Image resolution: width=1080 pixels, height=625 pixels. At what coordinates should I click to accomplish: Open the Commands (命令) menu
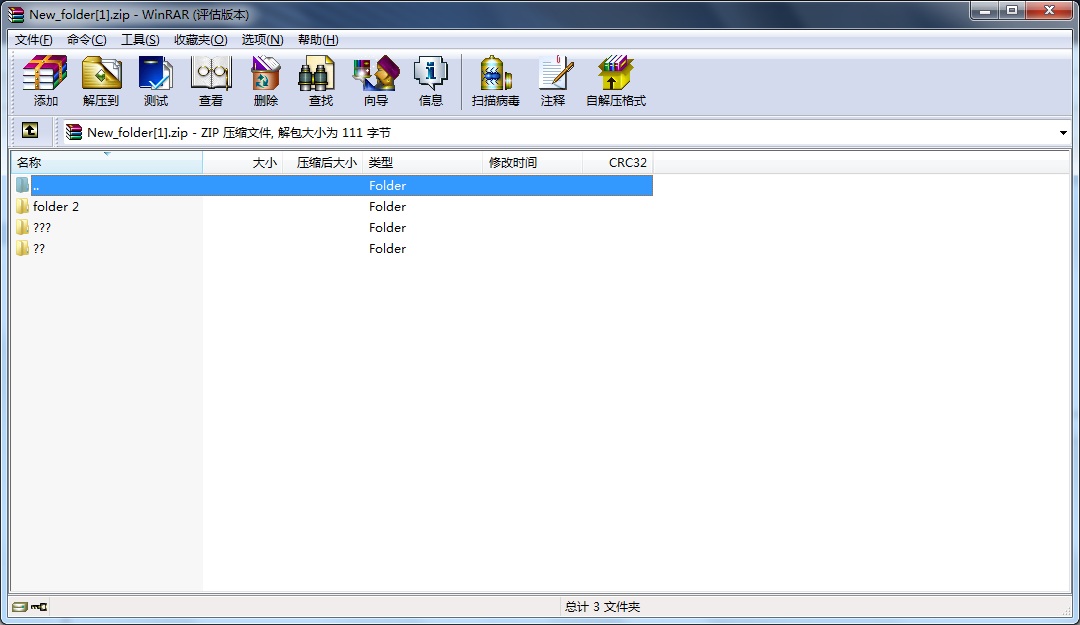click(x=86, y=40)
